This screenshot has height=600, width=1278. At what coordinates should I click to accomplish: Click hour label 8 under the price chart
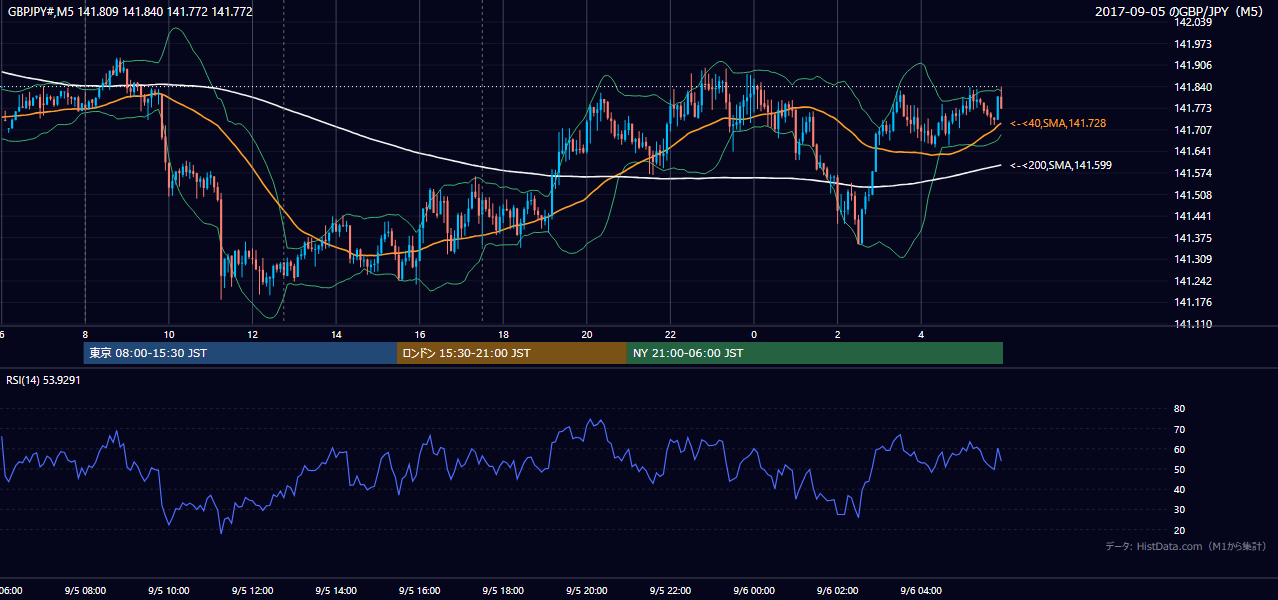tap(85, 335)
